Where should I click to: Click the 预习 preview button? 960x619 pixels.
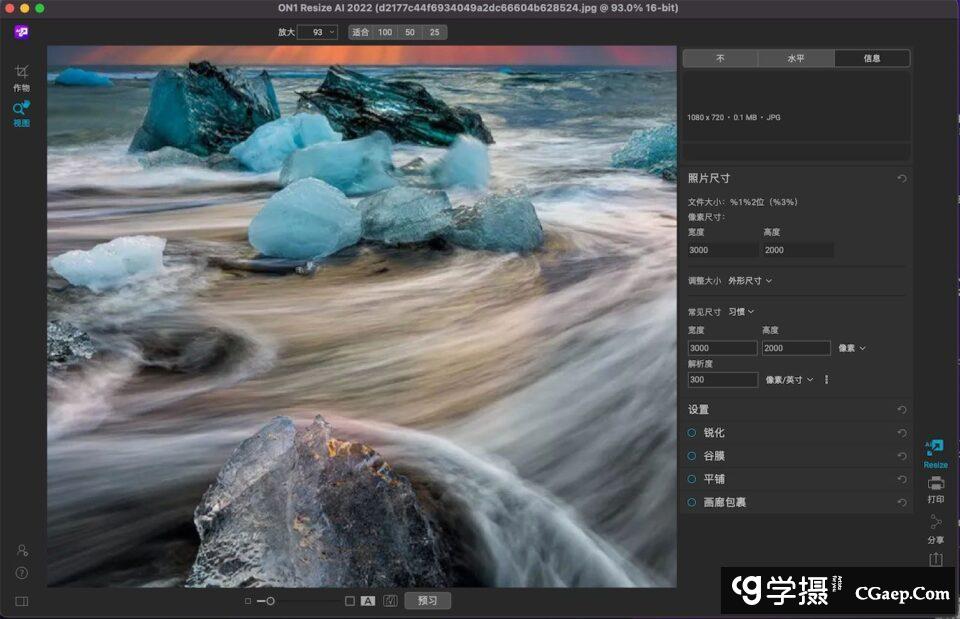(x=427, y=601)
